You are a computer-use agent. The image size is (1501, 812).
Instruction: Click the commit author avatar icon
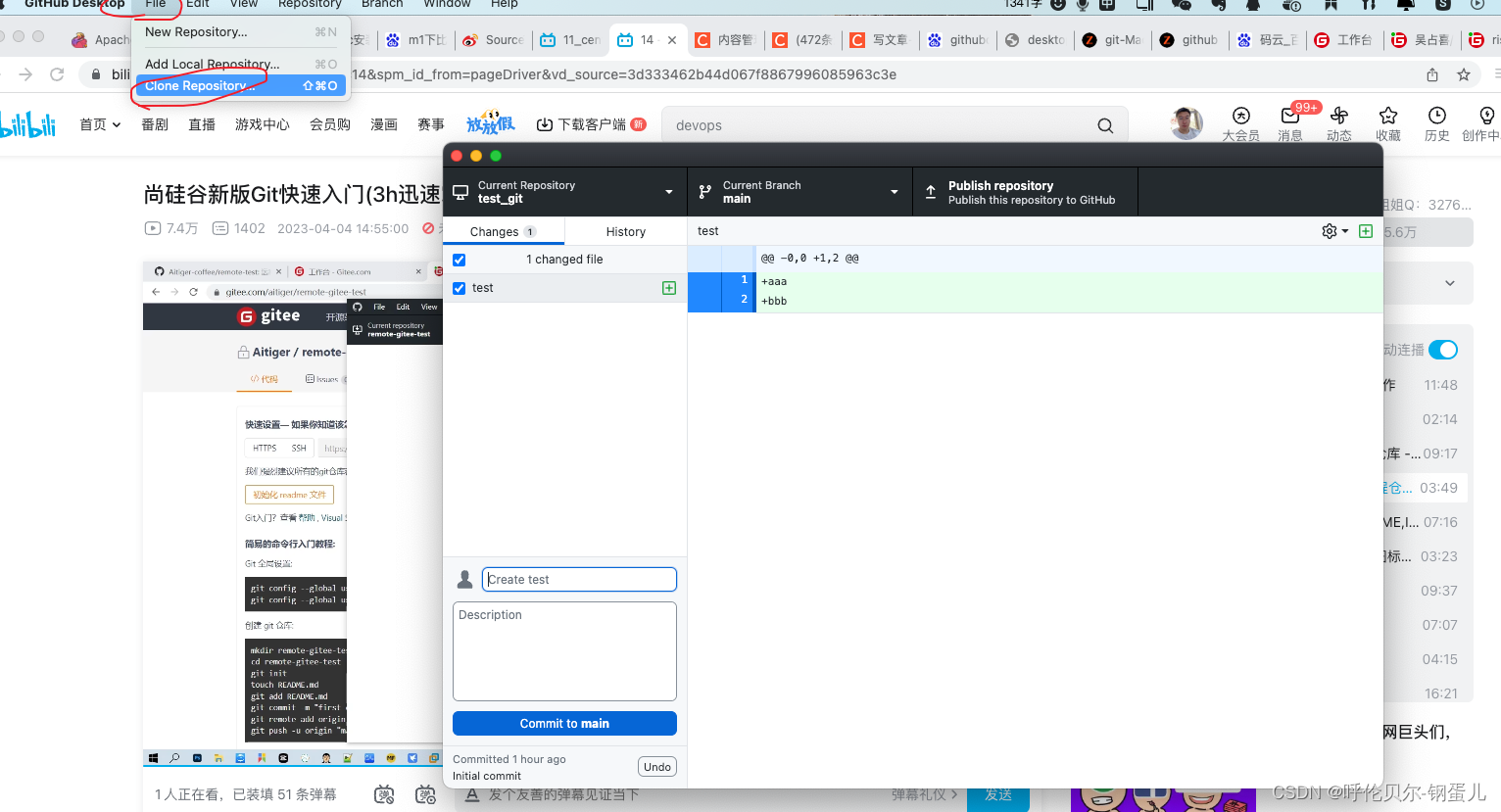coord(465,580)
